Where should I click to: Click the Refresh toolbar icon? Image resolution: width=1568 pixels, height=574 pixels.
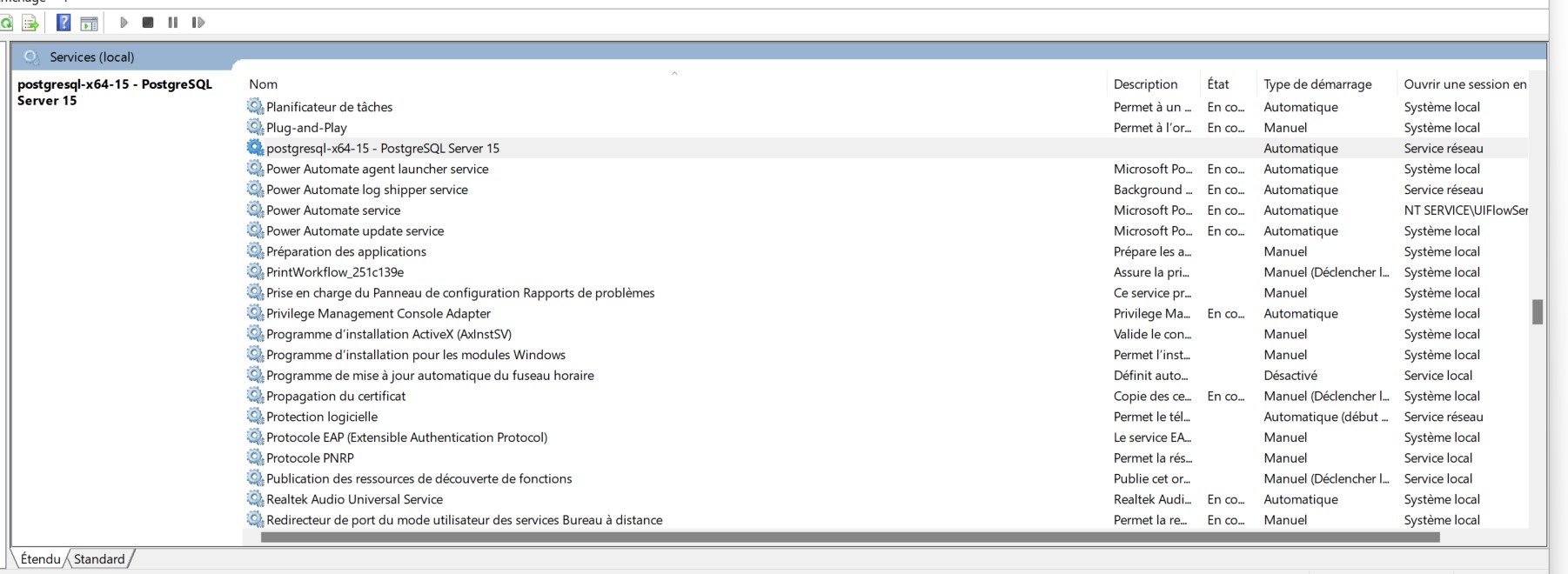tap(5, 23)
